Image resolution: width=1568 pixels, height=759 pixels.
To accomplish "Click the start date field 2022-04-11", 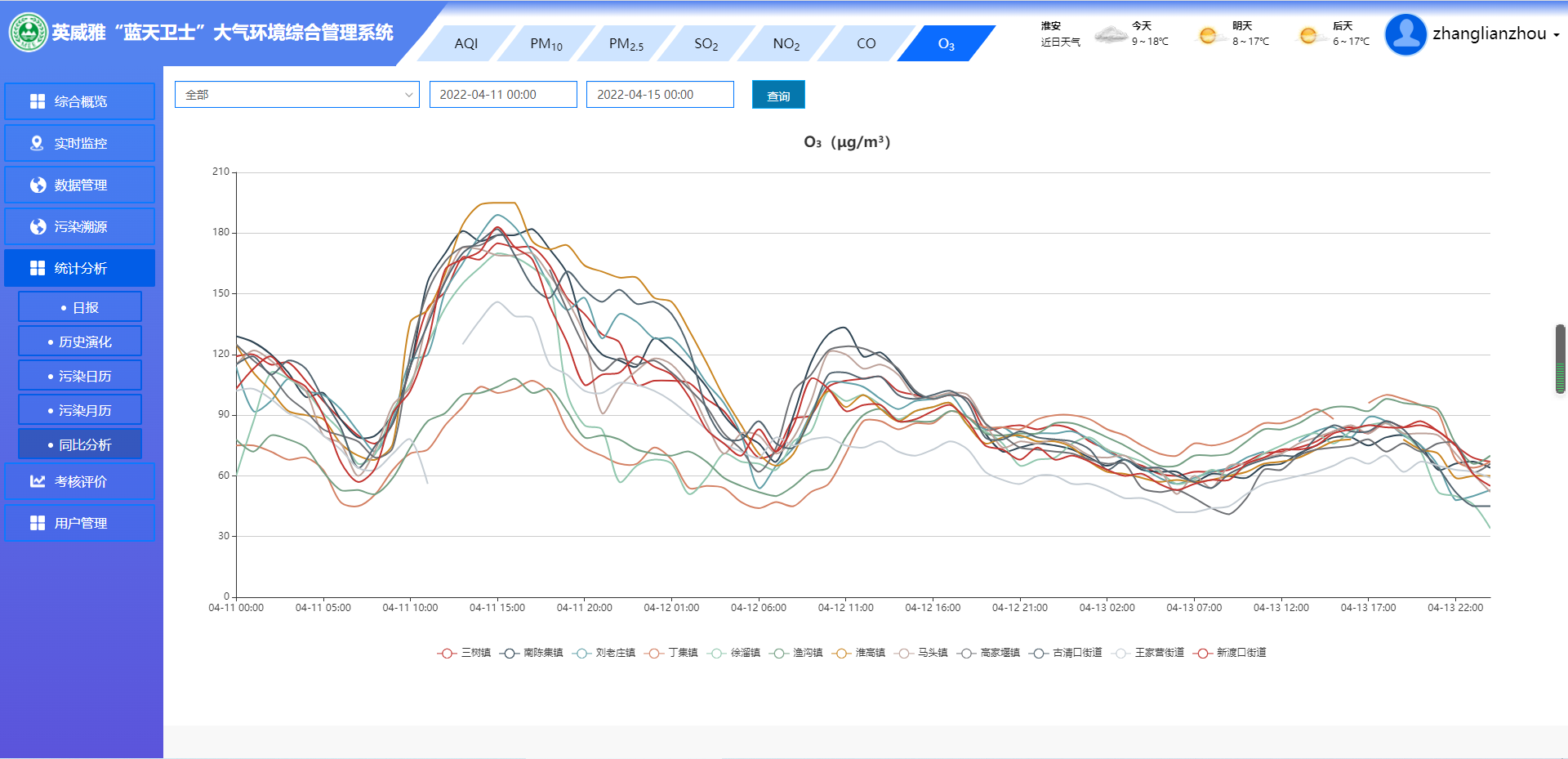I will coord(502,95).
